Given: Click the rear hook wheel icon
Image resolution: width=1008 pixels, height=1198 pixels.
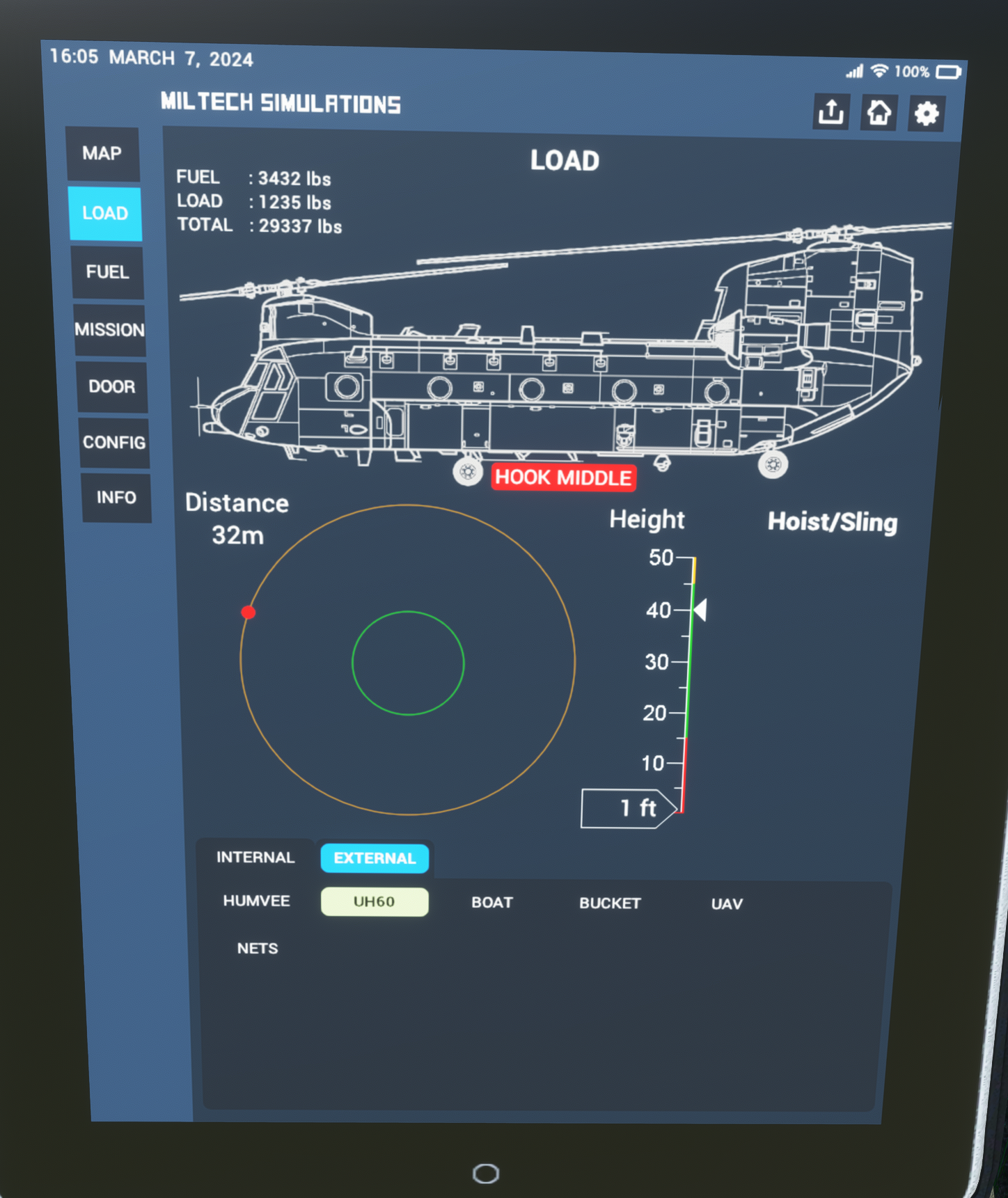Looking at the screenshot, I should (773, 465).
